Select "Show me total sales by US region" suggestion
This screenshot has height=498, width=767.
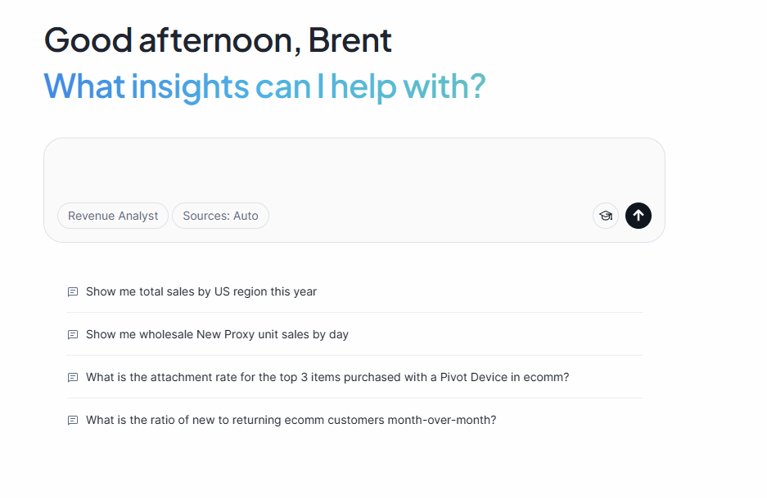[201, 292]
